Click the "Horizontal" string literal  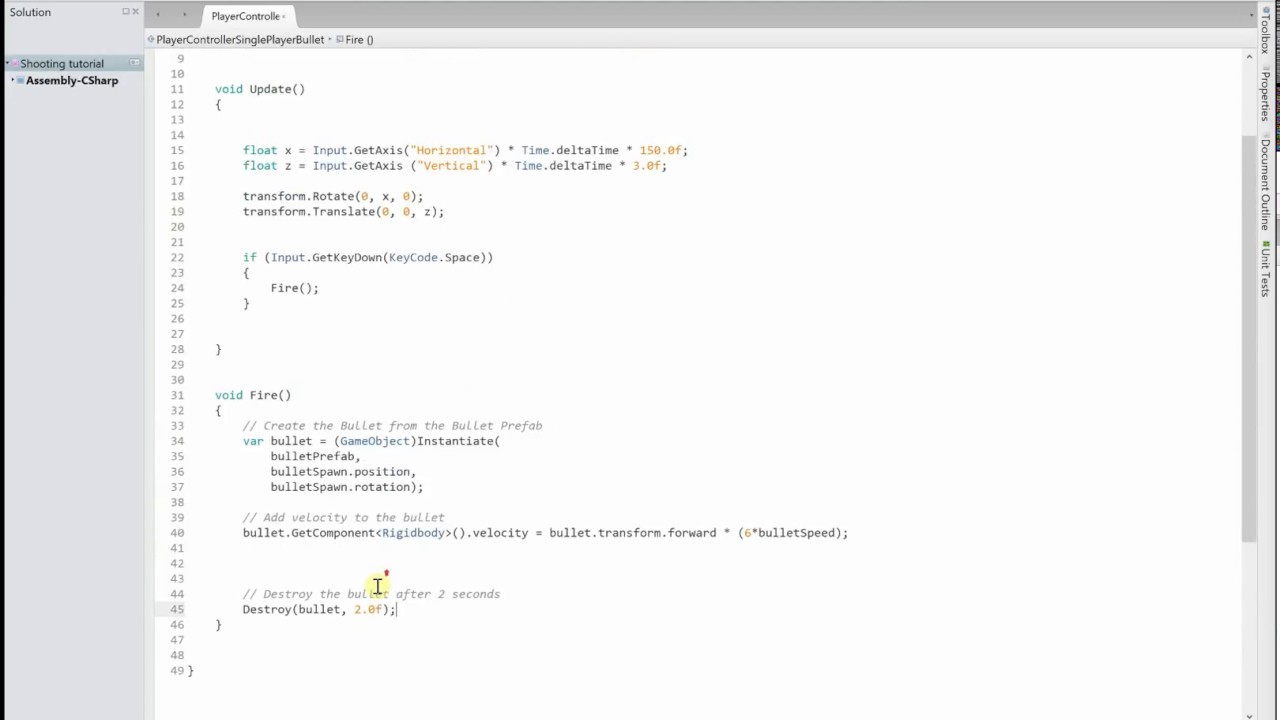click(454, 150)
